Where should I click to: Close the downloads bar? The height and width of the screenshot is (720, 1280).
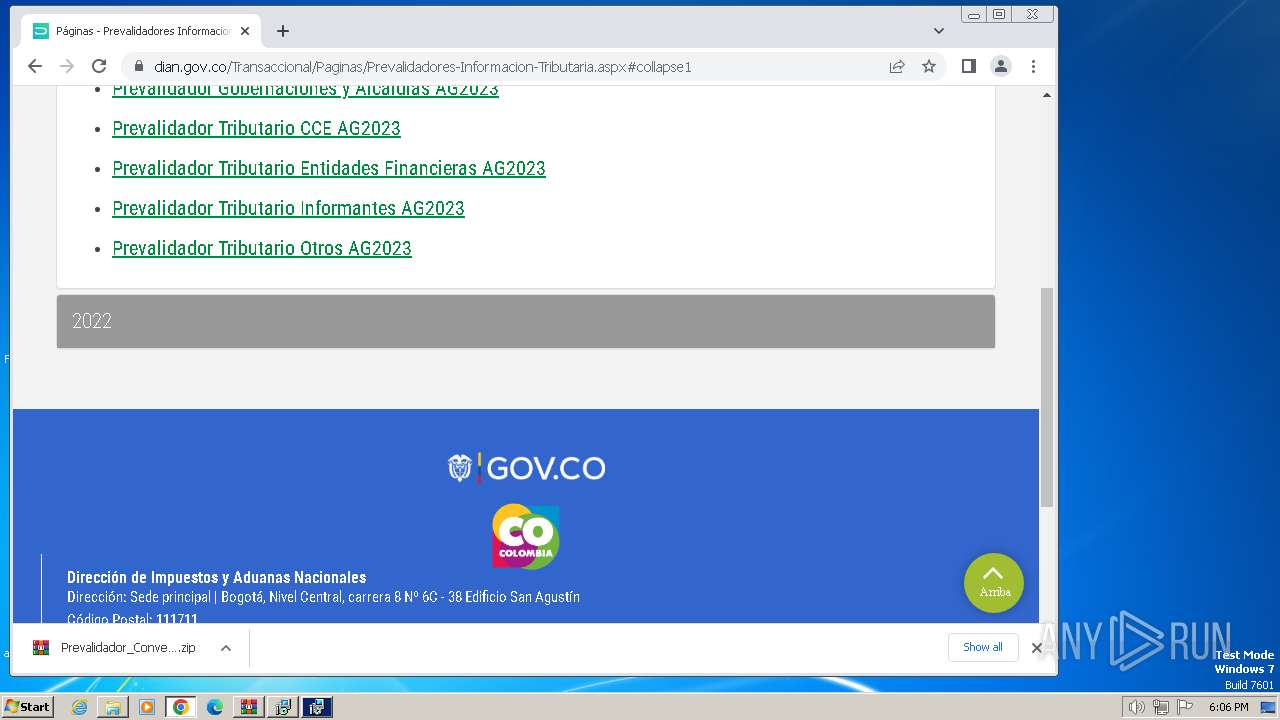1037,648
